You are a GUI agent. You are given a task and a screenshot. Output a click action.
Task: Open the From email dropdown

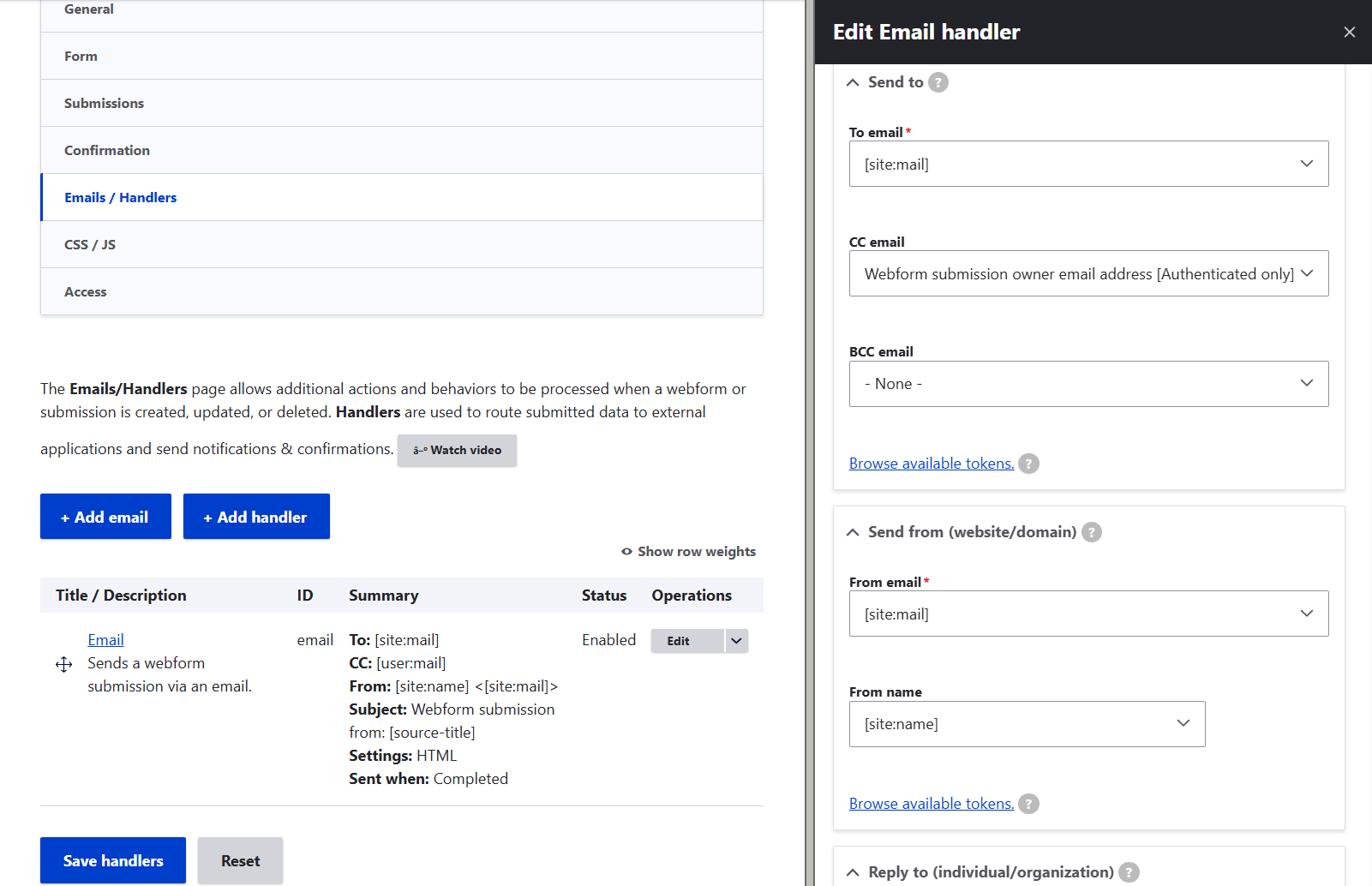[1088, 614]
